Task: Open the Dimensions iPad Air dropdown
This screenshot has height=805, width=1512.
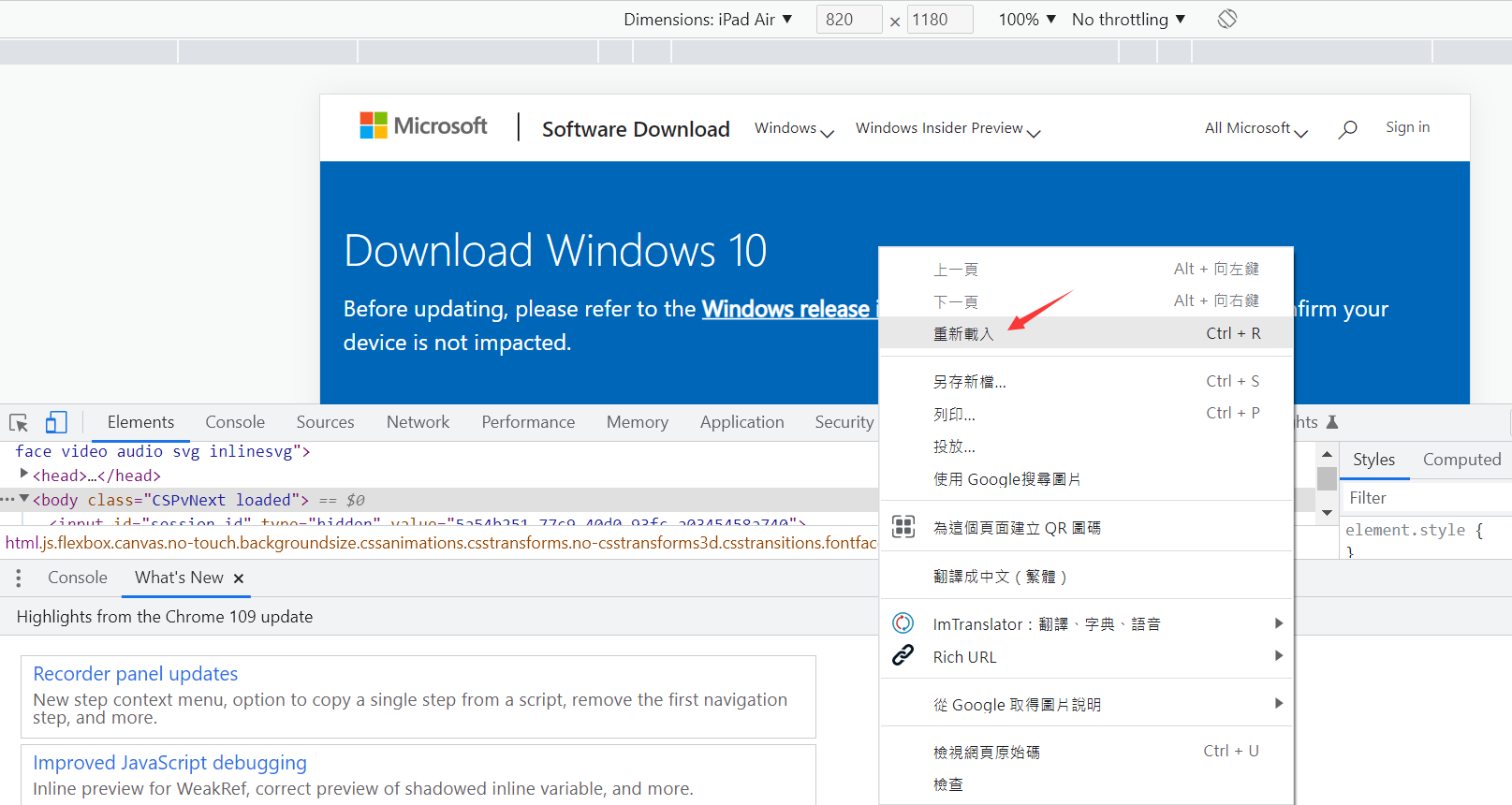Action: pyautogui.click(x=708, y=20)
